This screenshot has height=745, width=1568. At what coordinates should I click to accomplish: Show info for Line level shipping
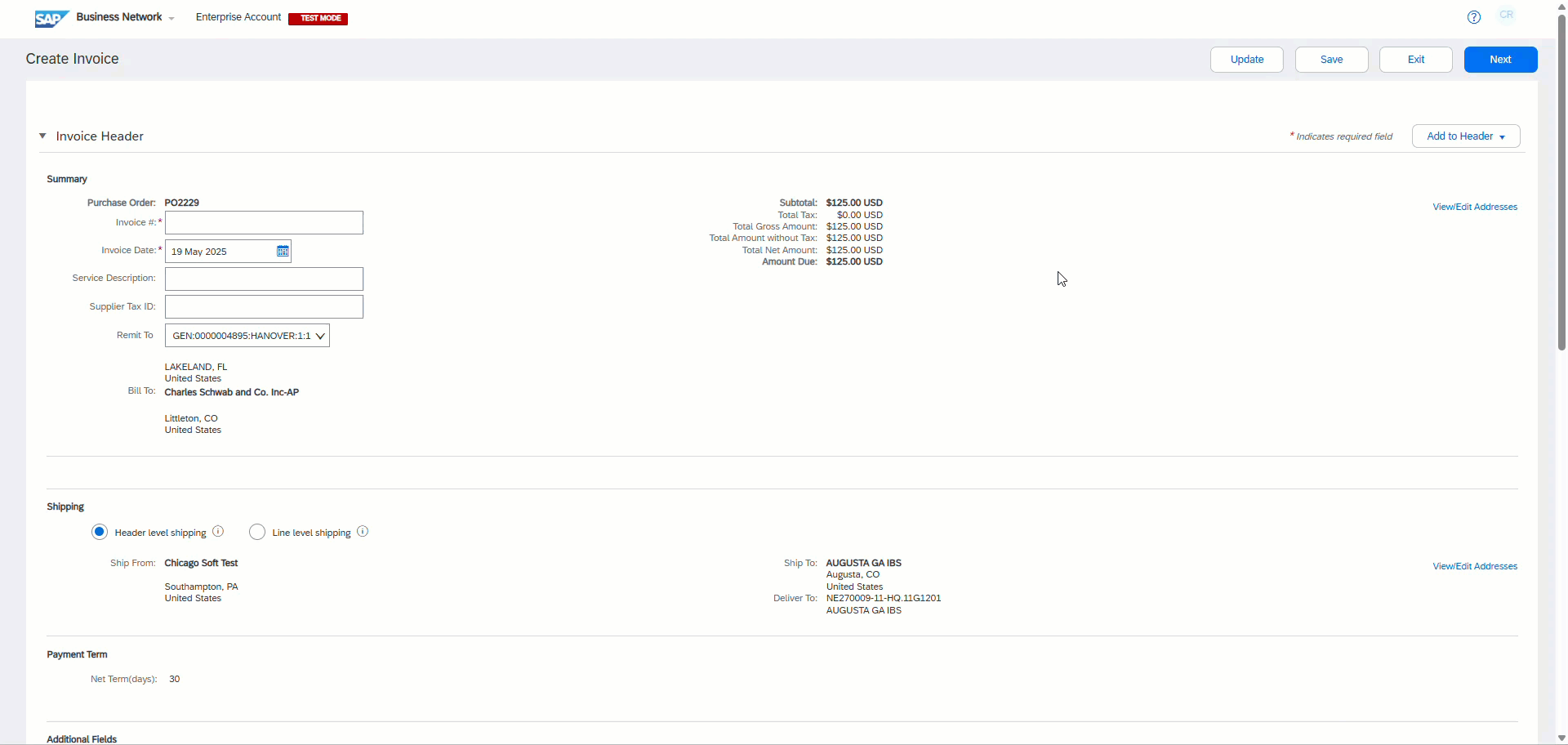click(363, 532)
